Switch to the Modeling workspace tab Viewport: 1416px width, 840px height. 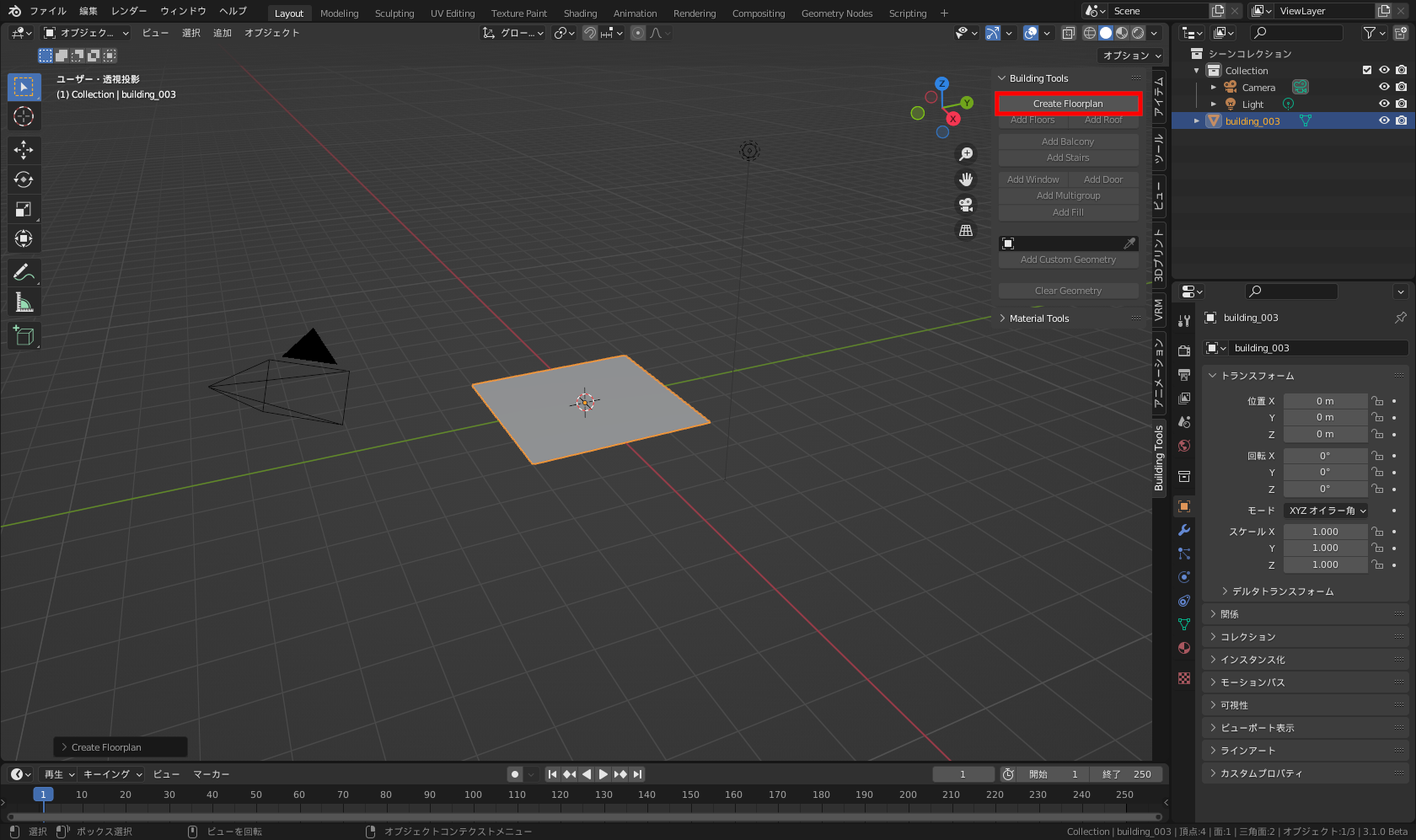339,13
